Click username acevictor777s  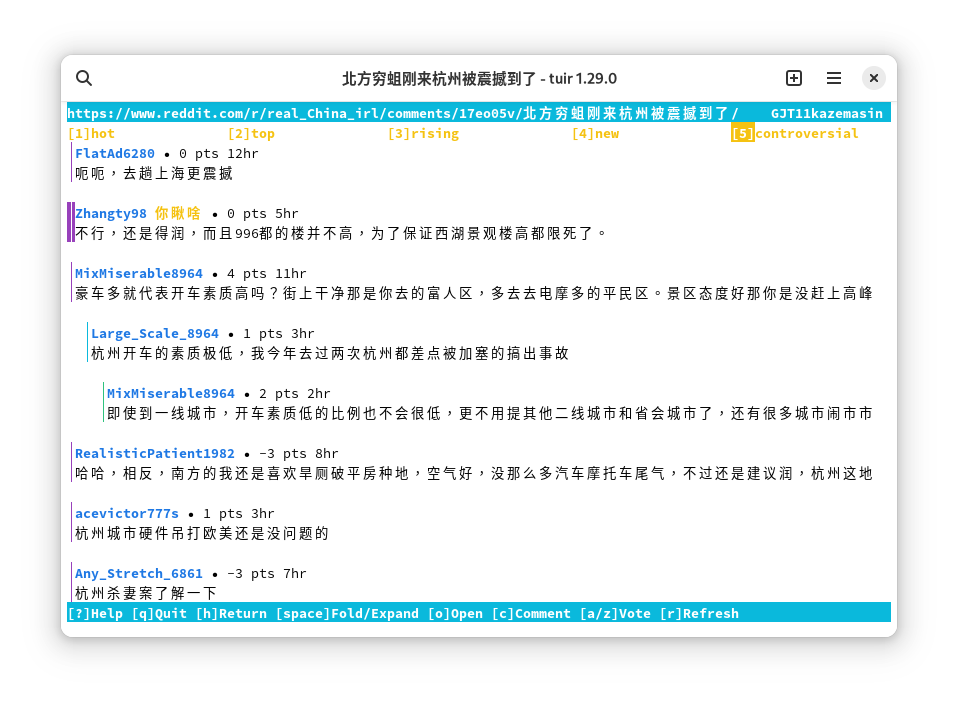tap(127, 513)
